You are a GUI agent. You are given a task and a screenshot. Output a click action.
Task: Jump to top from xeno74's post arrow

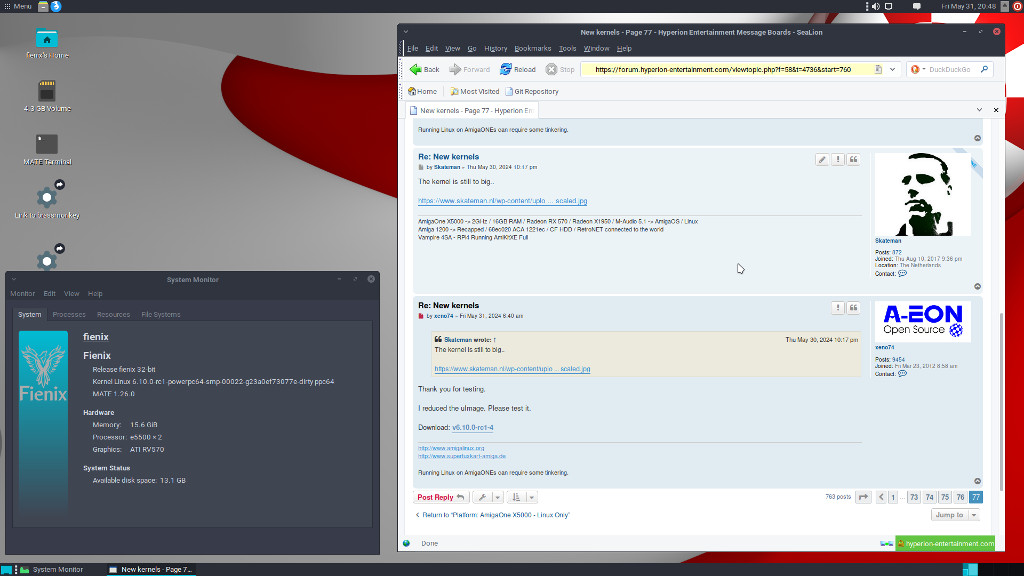pos(978,481)
